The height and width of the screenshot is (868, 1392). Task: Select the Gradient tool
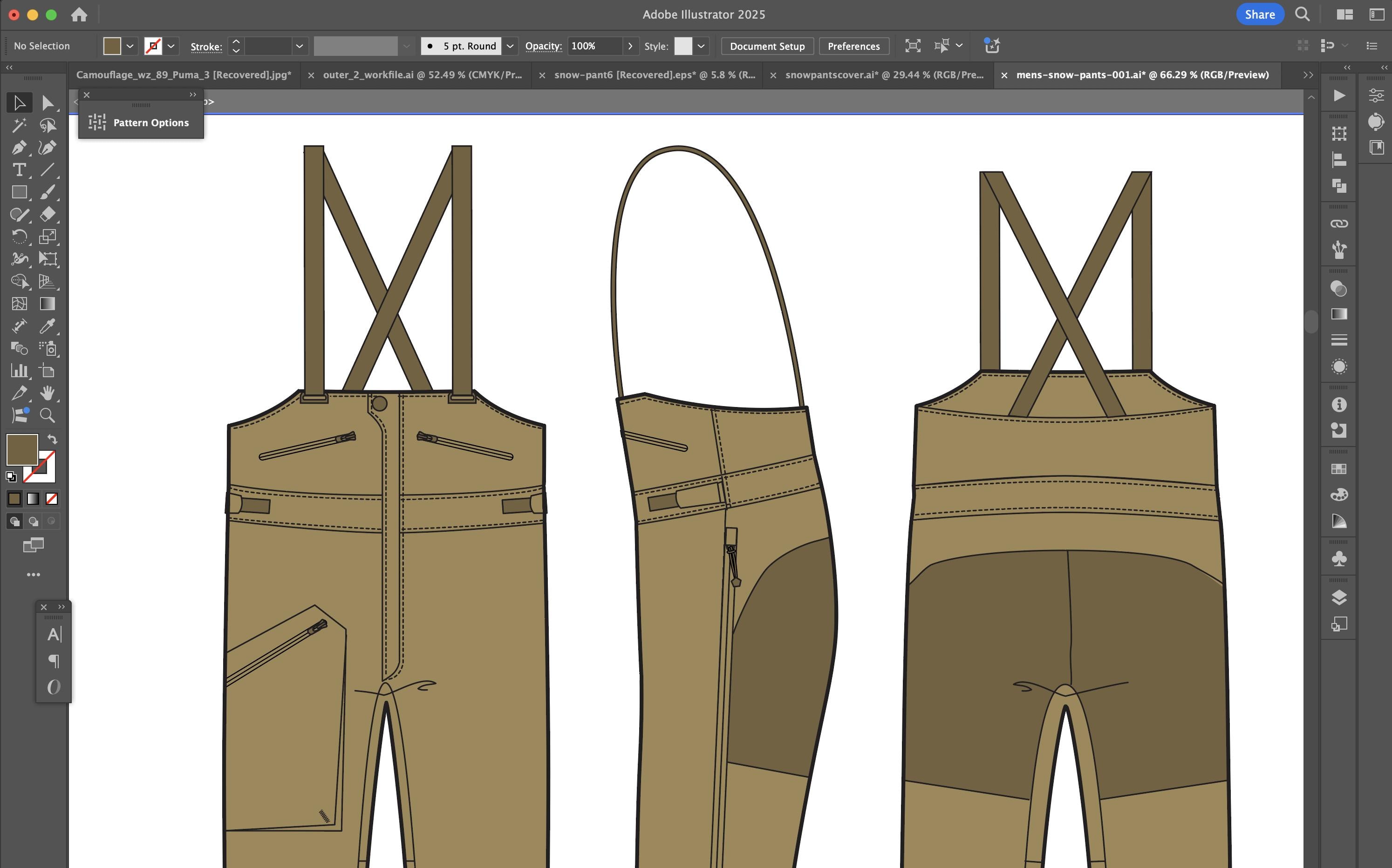[48, 304]
